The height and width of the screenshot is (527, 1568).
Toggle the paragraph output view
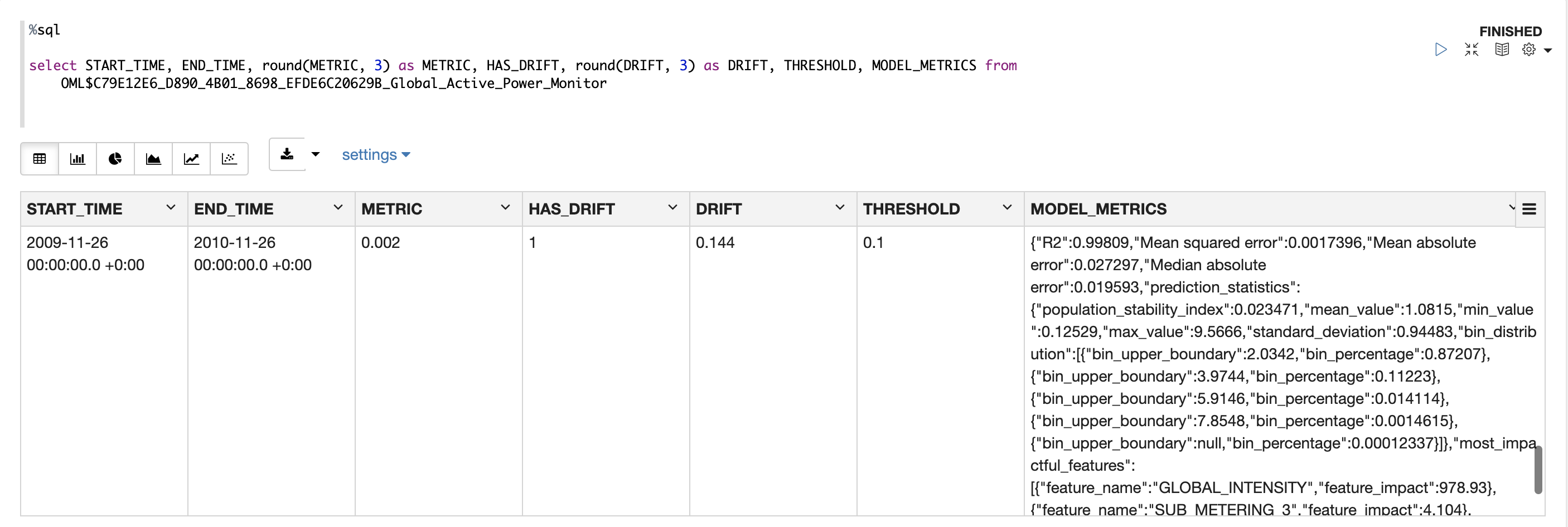click(x=1502, y=49)
